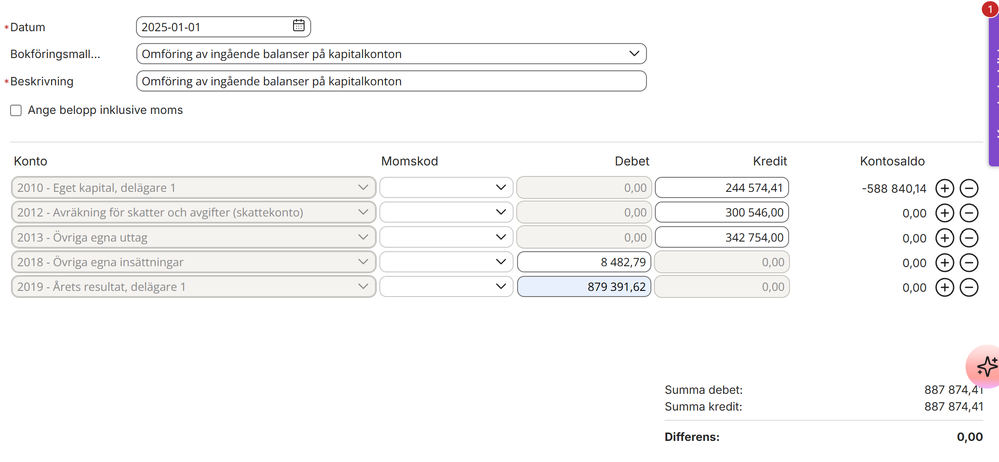Remove the 2019 Årets resultat row

(x=968, y=287)
